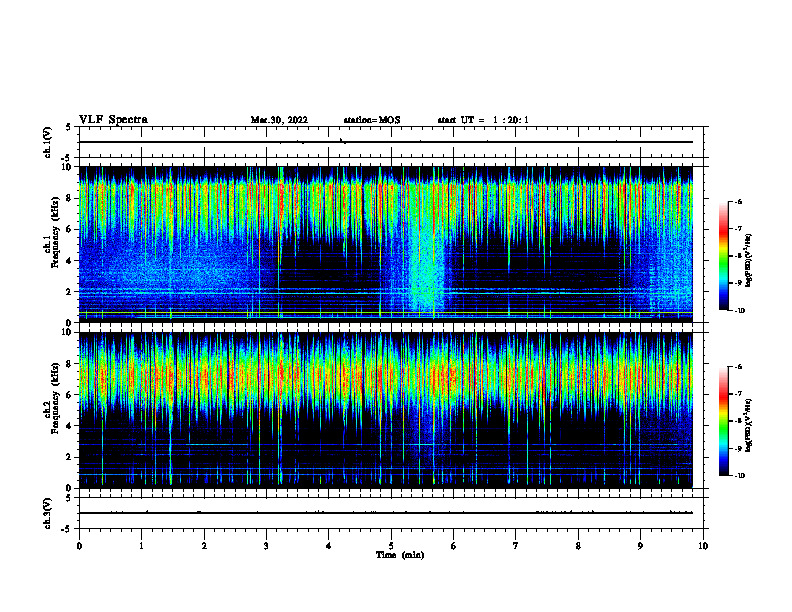Click the ch.3 voltage waveform trace panel
This screenshot has height=612, width=792.
(391, 513)
